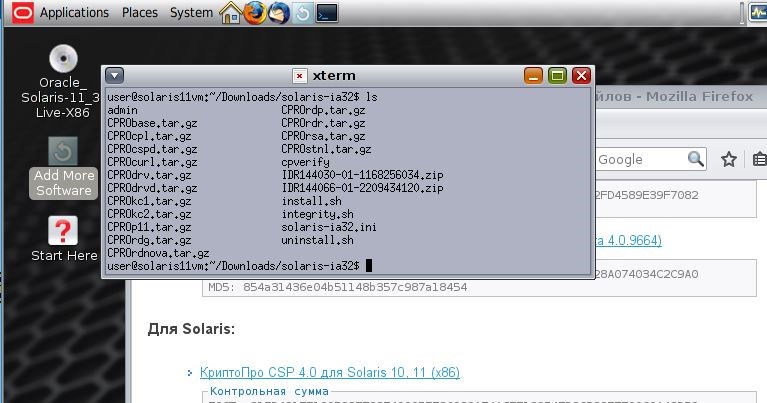The width and height of the screenshot is (767, 403).
Task: Click CPROdrvd.tar.gz in the xterm listing
Action: [152, 188]
